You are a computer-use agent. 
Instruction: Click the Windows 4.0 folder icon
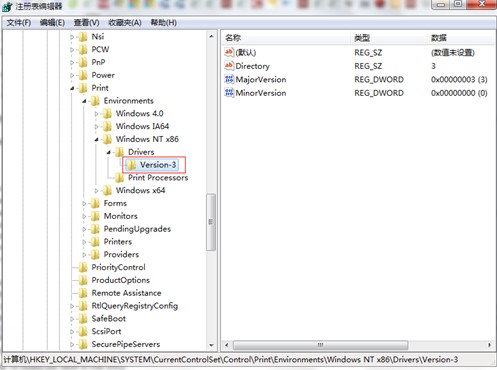coord(107,114)
